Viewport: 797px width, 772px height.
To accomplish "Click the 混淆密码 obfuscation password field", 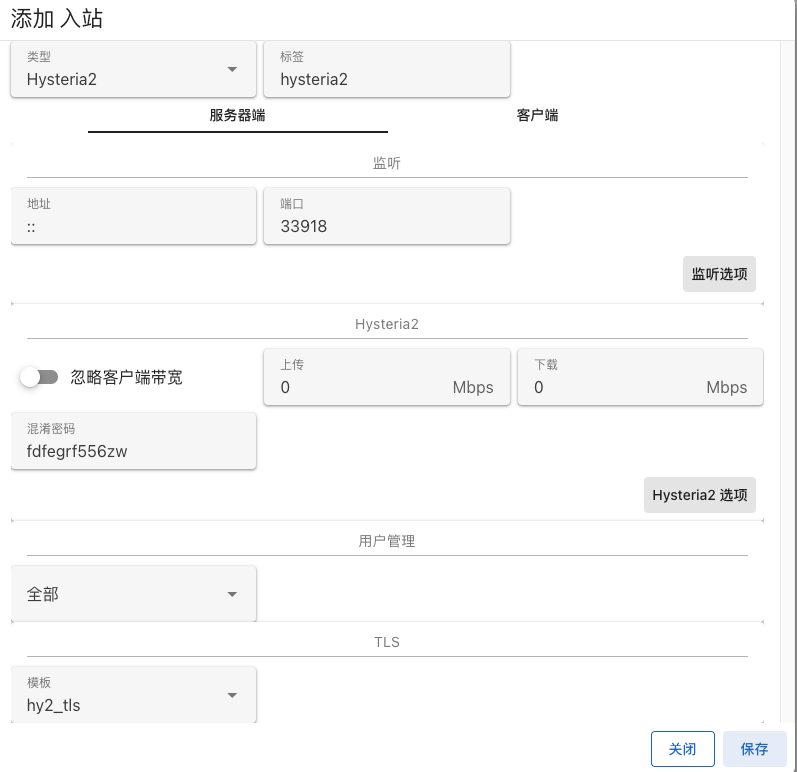I will click(x=133, y=441).
